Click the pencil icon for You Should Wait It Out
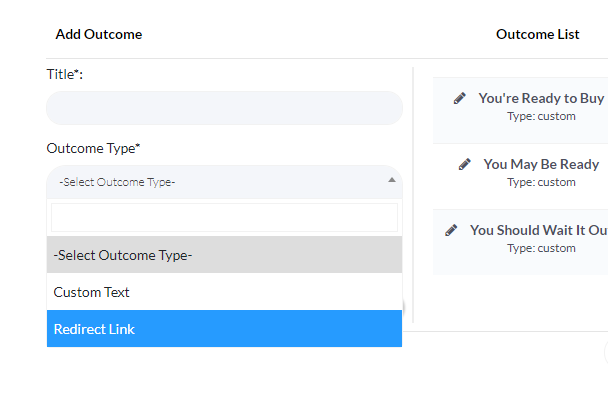The width and height of the screenshot is (608, 406). coord(451,230)
